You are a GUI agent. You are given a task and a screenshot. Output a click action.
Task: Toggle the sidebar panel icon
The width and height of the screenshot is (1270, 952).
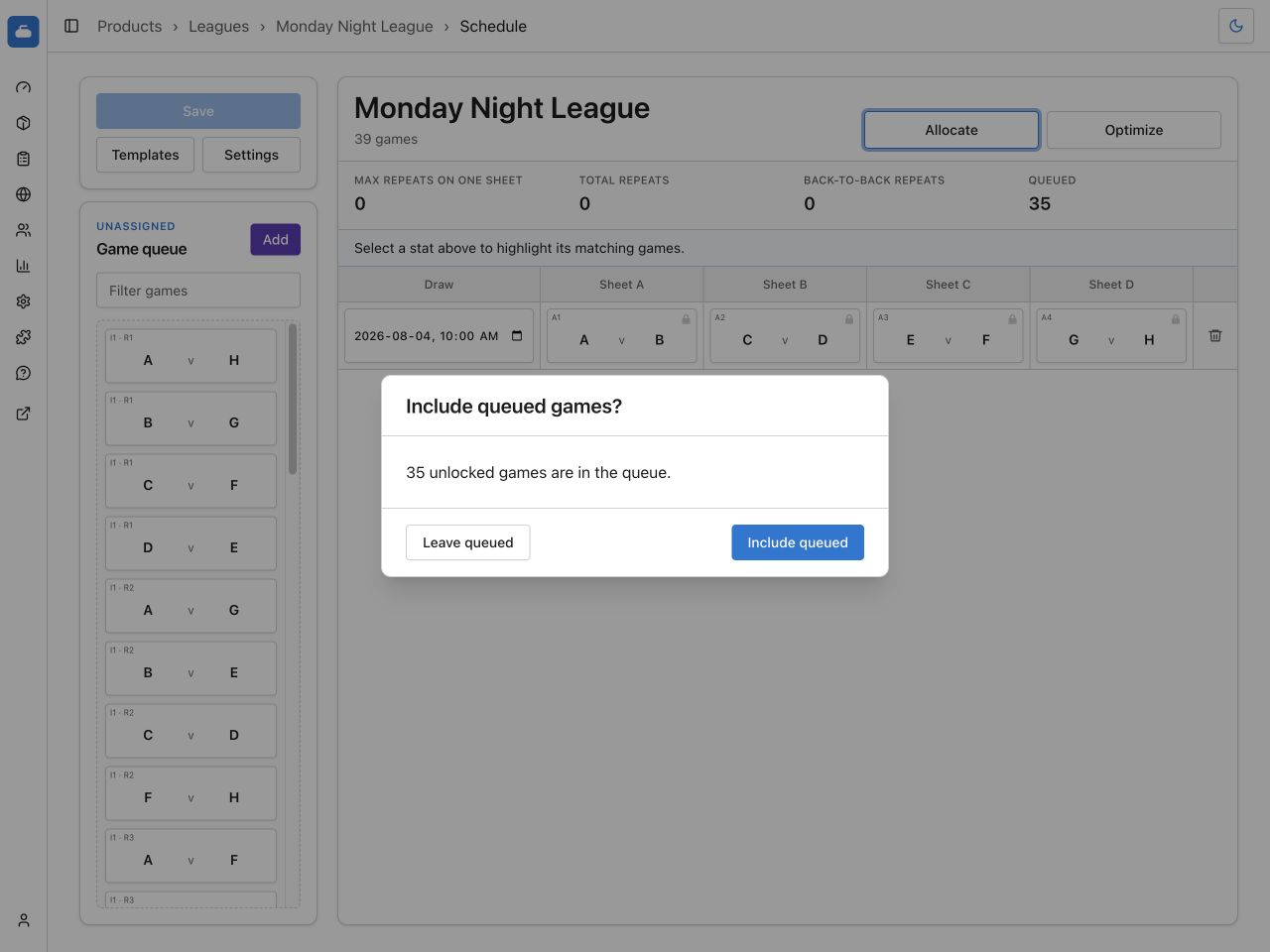coord(71,26)
